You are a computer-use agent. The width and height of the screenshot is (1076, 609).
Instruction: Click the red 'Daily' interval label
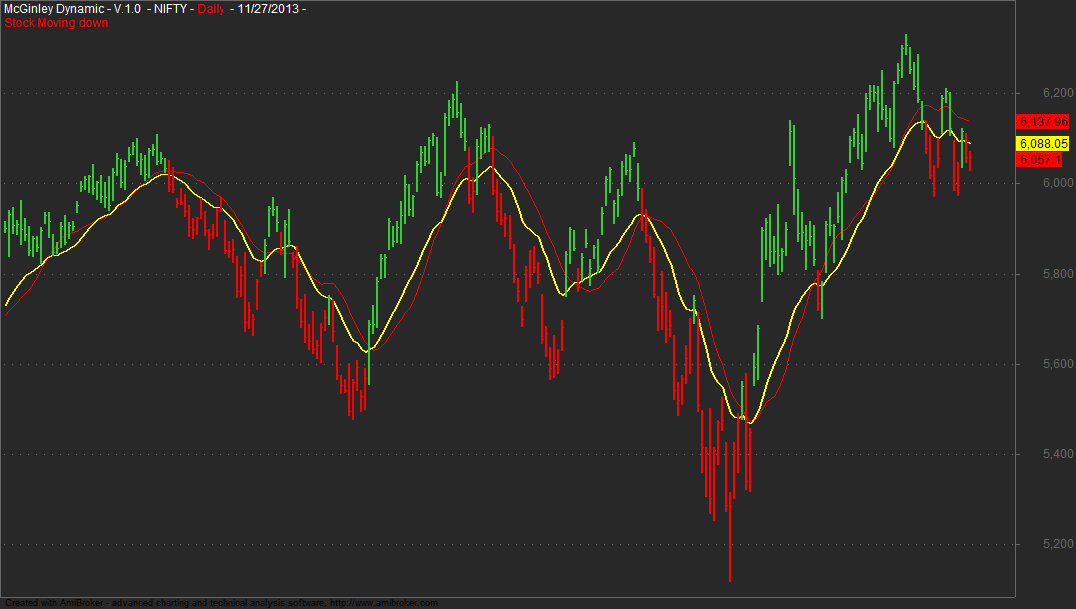[x=211, y=9]
